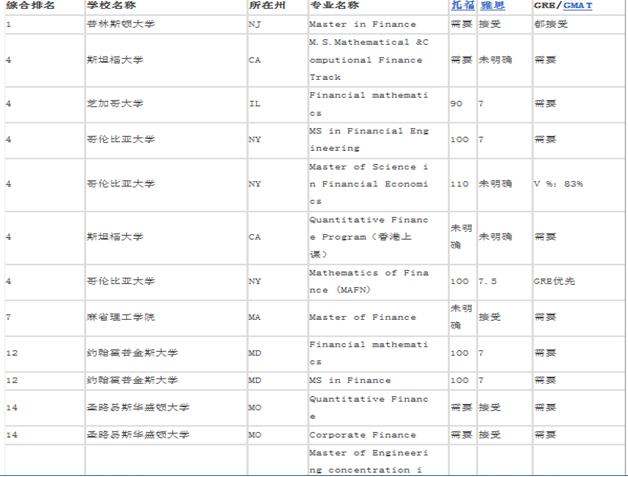
Task: Open the 托福 header link
Action: 461,6
